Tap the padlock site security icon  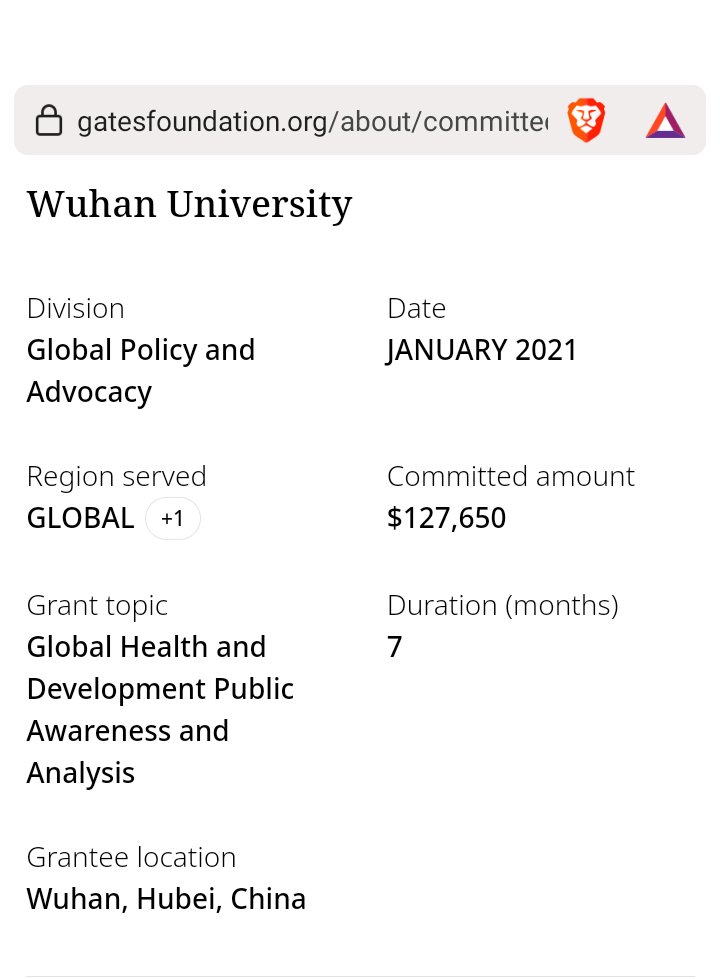point(49,122)
